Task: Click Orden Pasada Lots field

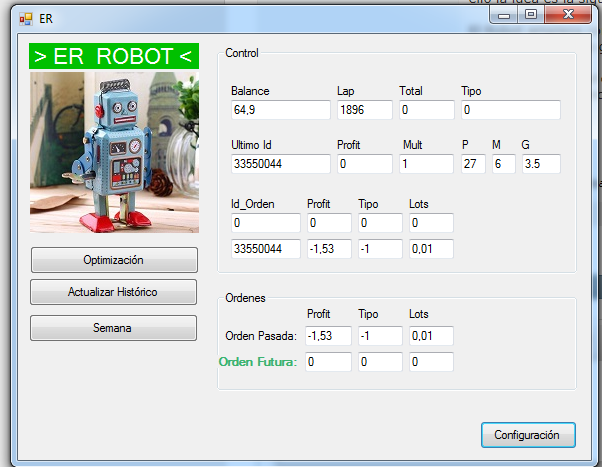Action: pyautogui.click(x=431, y=336)
